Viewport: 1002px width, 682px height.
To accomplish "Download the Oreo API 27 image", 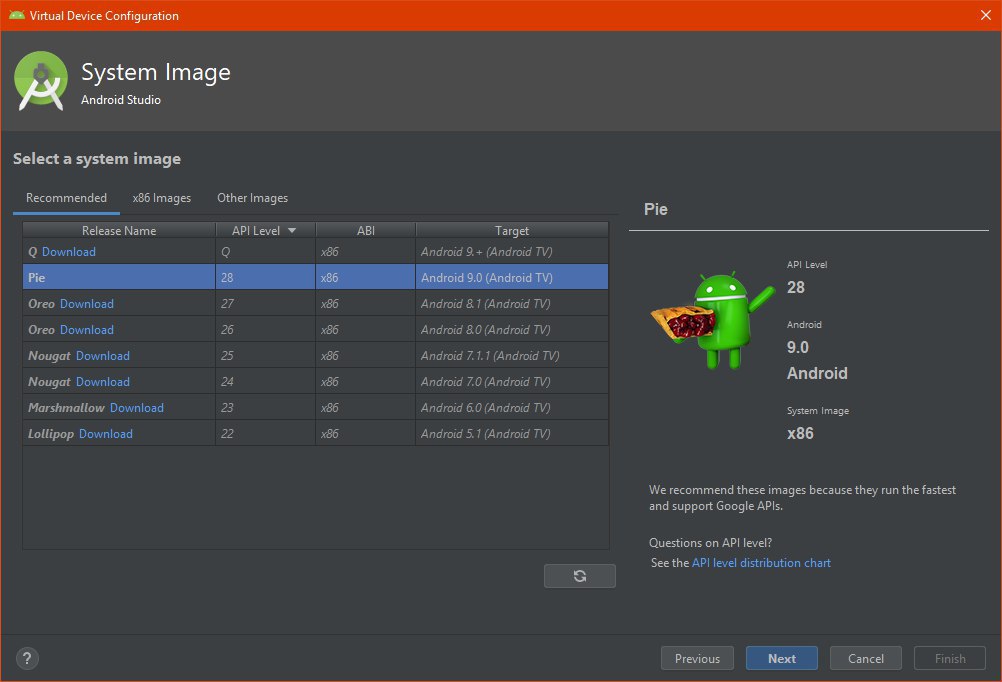I will 87,304.
